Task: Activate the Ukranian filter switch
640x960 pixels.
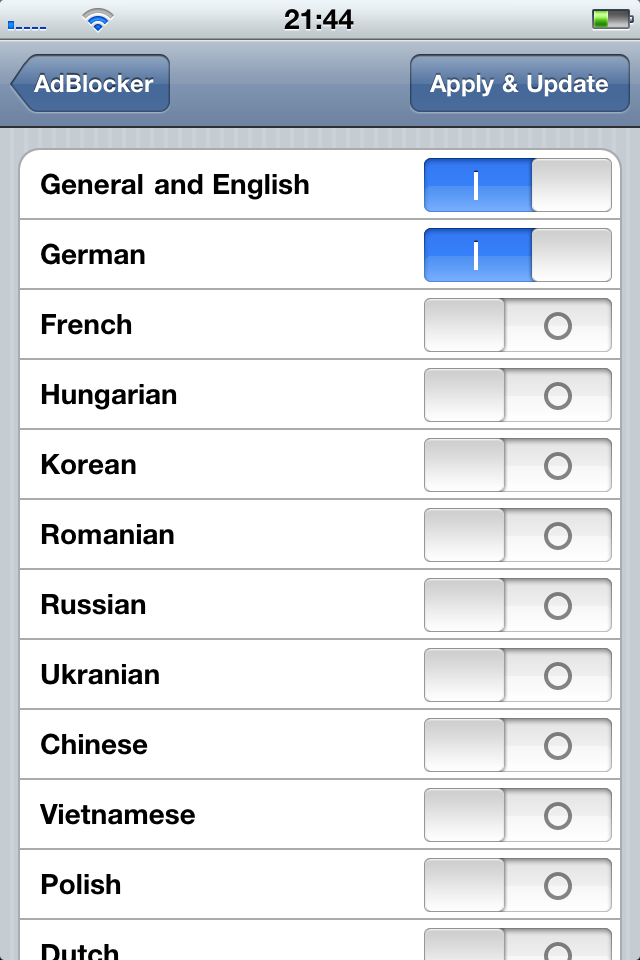Action: (517, 675)
